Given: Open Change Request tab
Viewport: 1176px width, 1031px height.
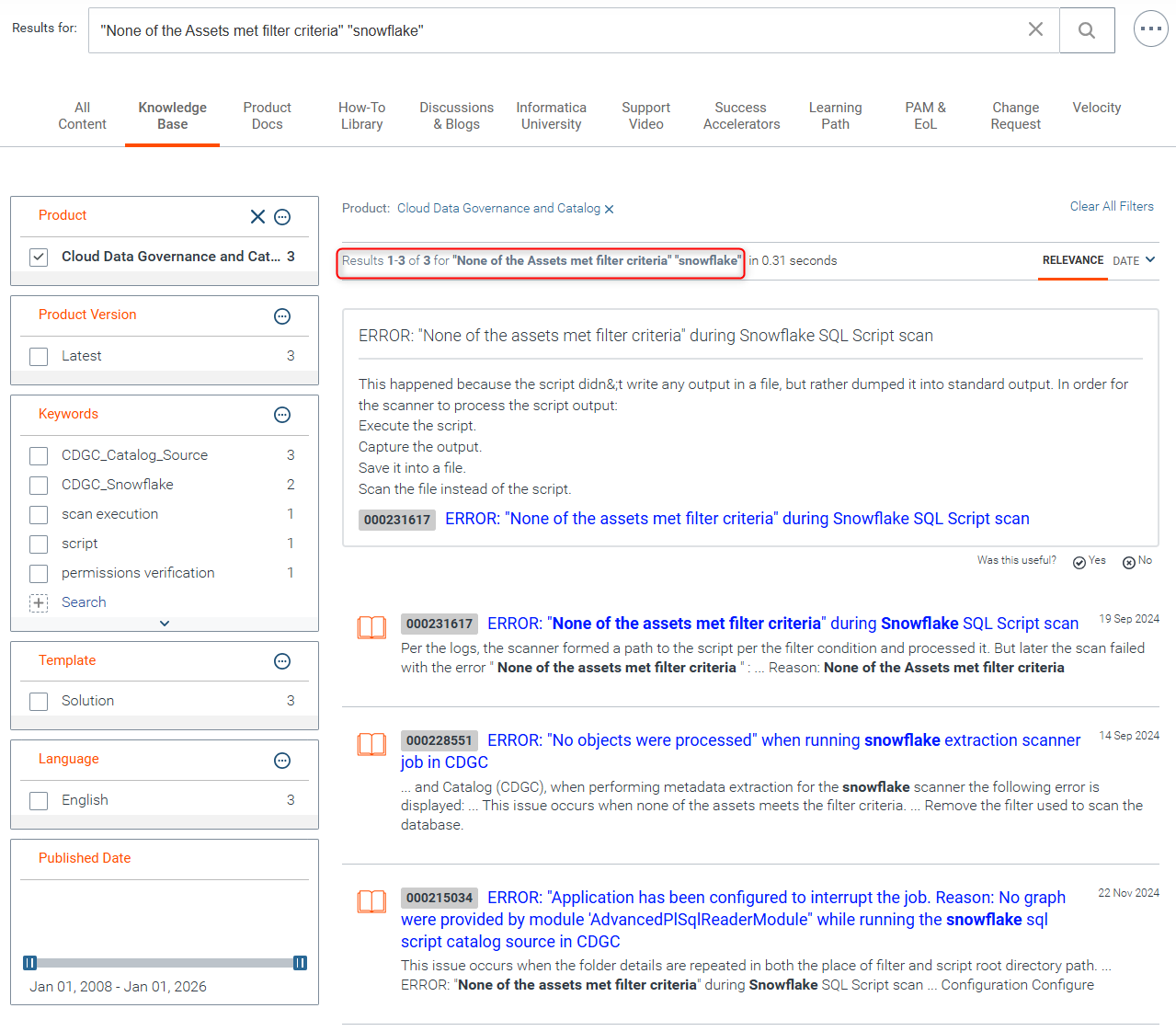Looking at the screenshot, I should (x=1016, y=116).
